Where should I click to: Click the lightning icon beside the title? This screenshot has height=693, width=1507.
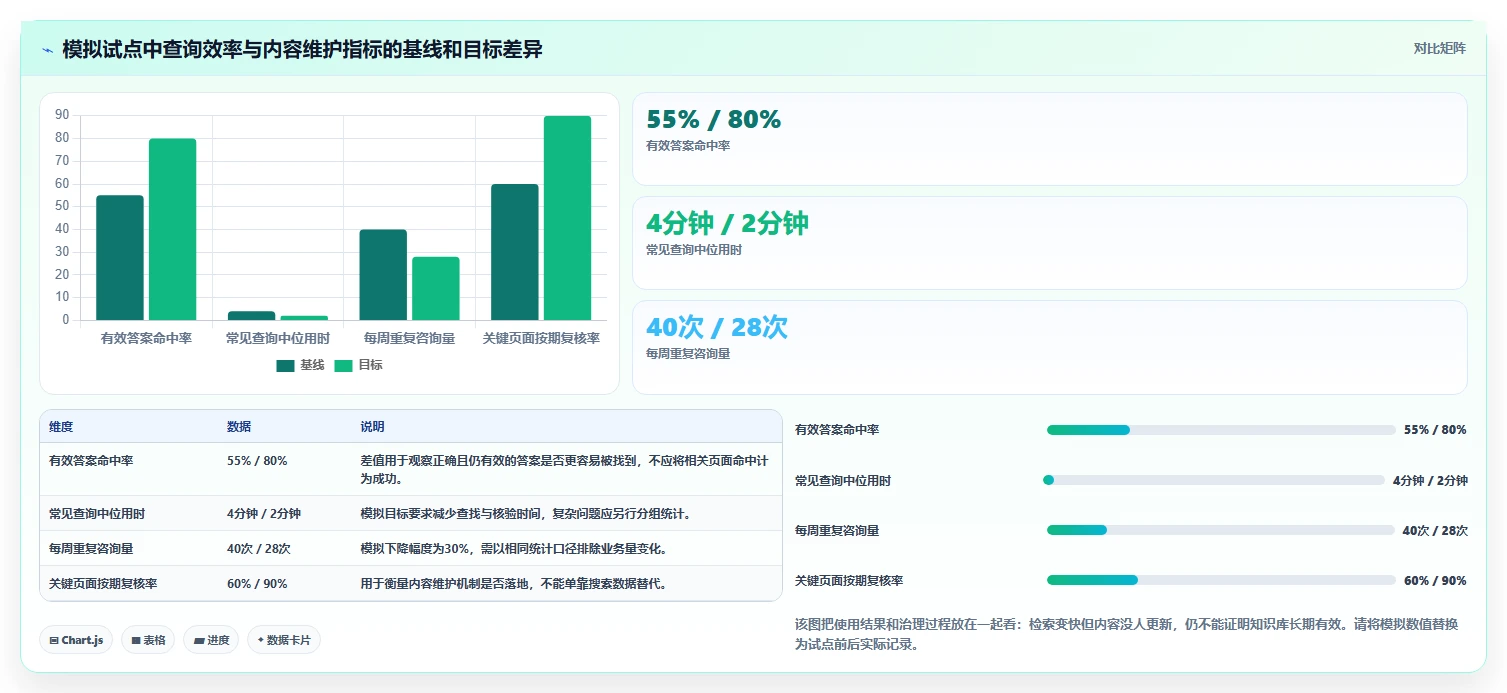click(x=48, y=50)
